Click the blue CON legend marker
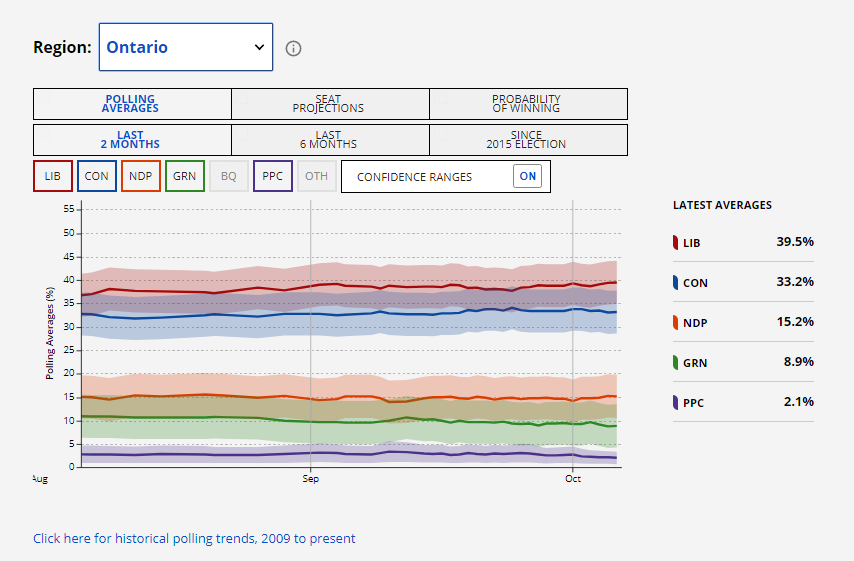This screenshot has height=561, width=854. [675, 282]
